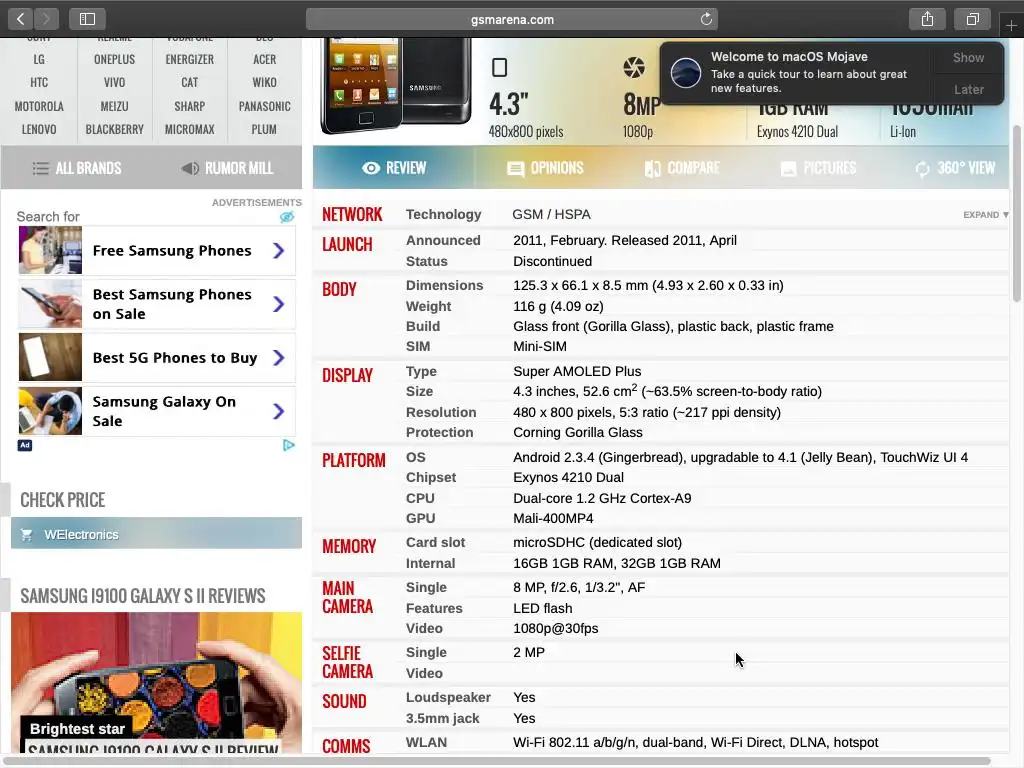Open the Plum brand link

click(x=264, y=129)
